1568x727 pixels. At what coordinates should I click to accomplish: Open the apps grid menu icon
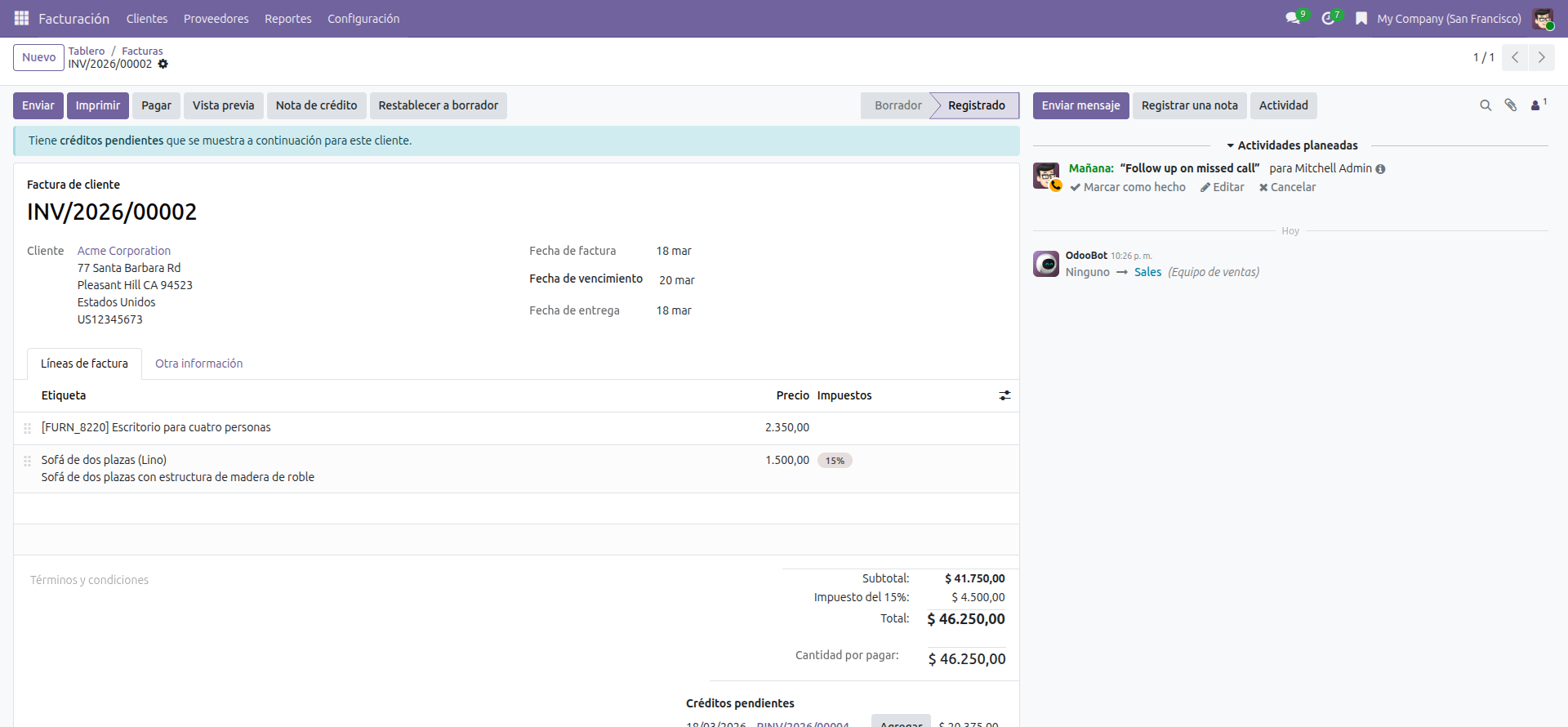pyautogui.click(x=21, y=18)
